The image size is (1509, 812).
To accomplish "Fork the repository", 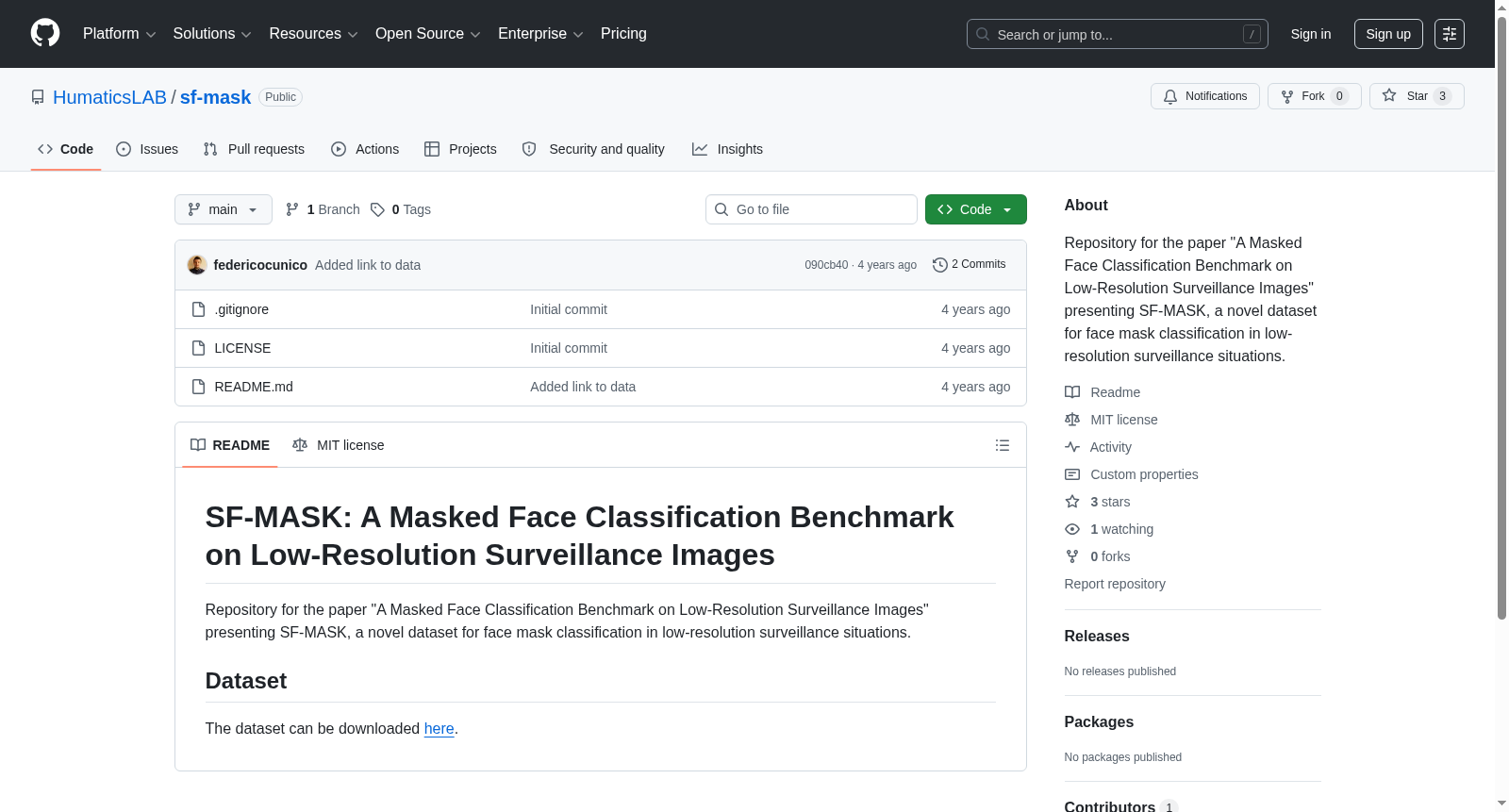I will click(1314, 96).
